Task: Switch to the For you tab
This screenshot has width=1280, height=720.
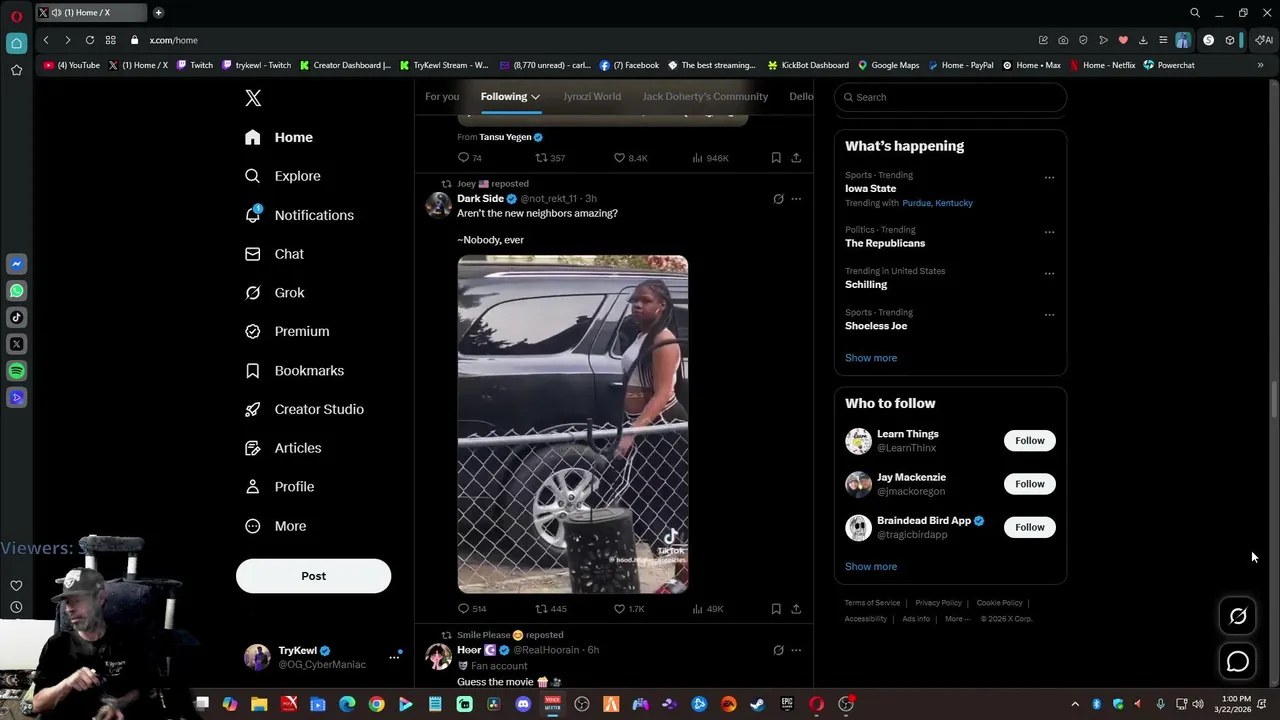Action: pos(442,97)
